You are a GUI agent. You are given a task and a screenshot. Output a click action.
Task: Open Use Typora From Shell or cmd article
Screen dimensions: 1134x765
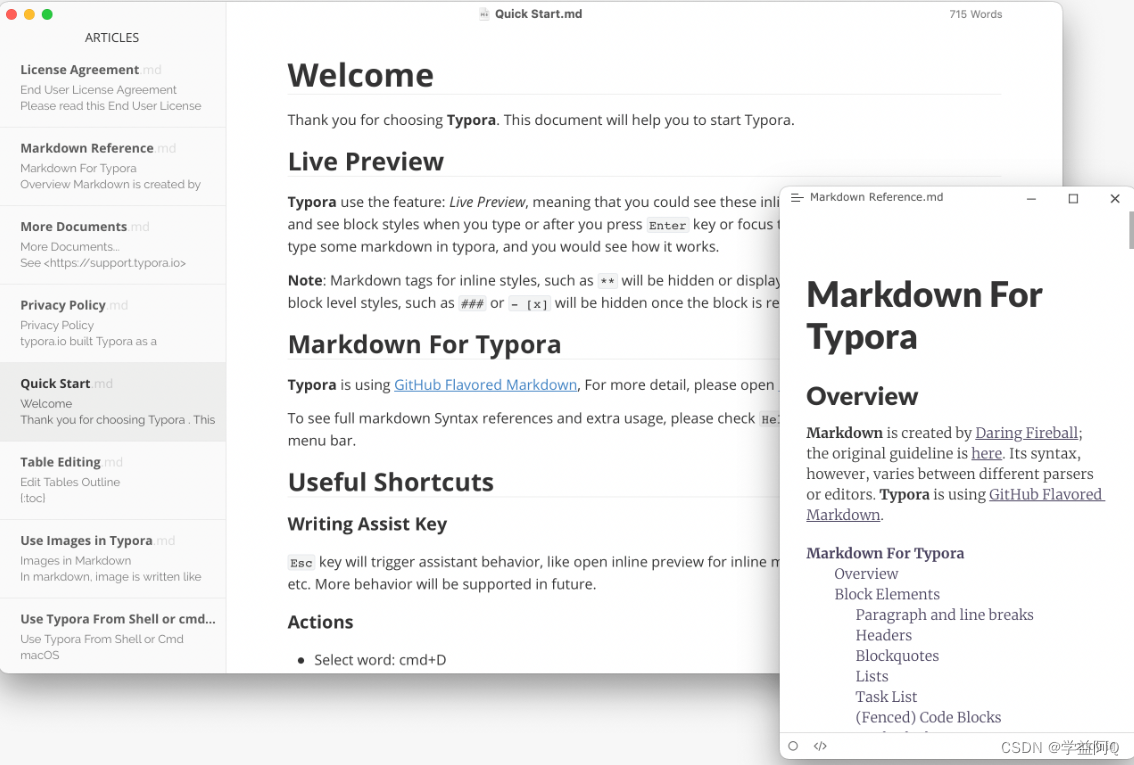(113, 636)
